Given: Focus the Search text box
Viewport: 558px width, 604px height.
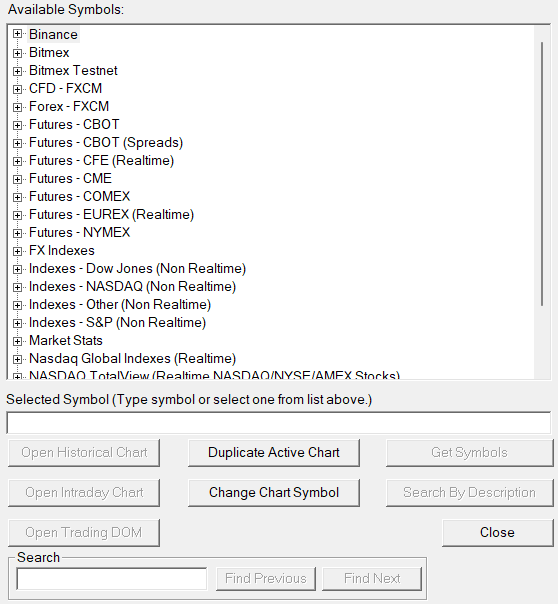Looking at the screenshot, I should 112,579.
